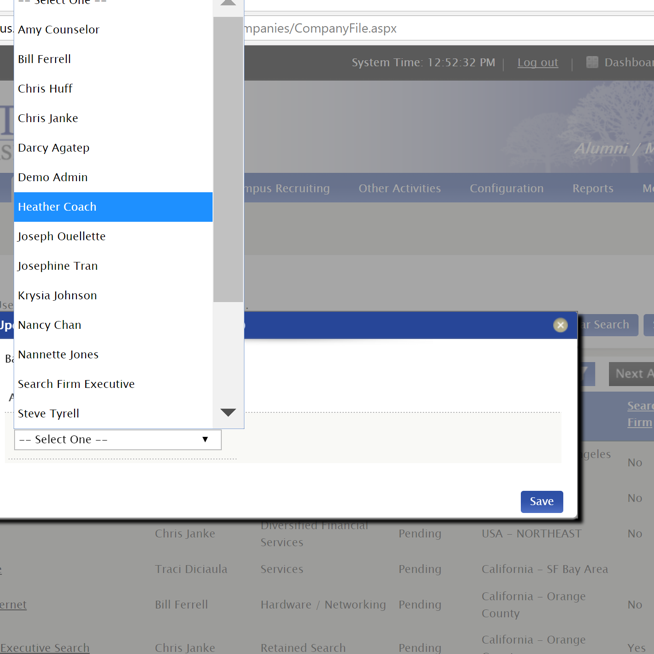Click System Time text in header
The height and width of the screenshot is (654, 654).
click(x=423, y=63)
